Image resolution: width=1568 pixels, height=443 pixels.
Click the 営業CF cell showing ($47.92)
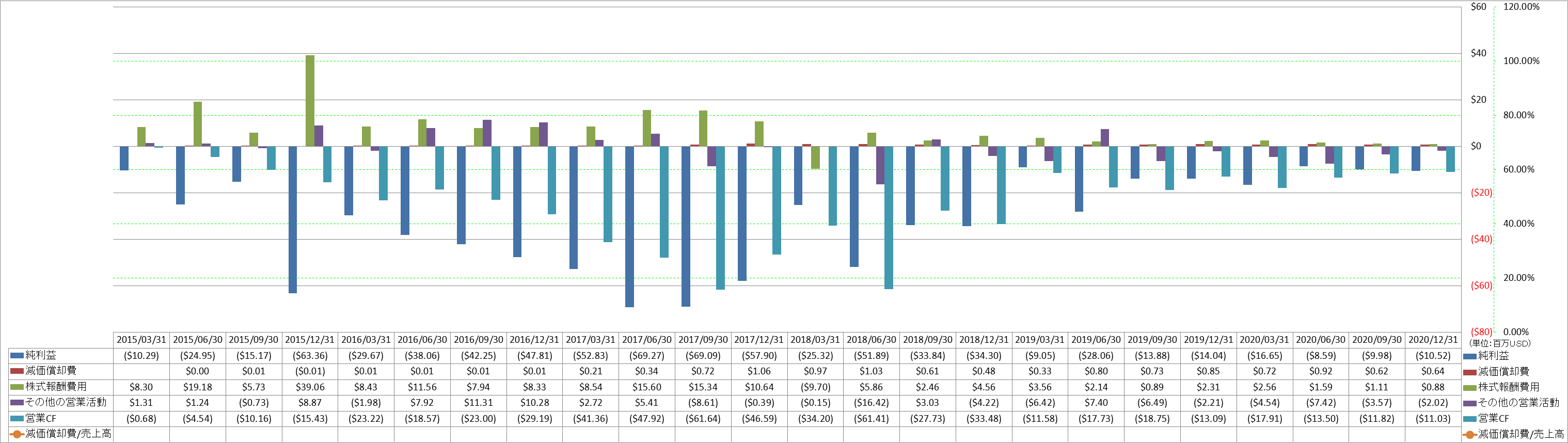click(646, 419)
